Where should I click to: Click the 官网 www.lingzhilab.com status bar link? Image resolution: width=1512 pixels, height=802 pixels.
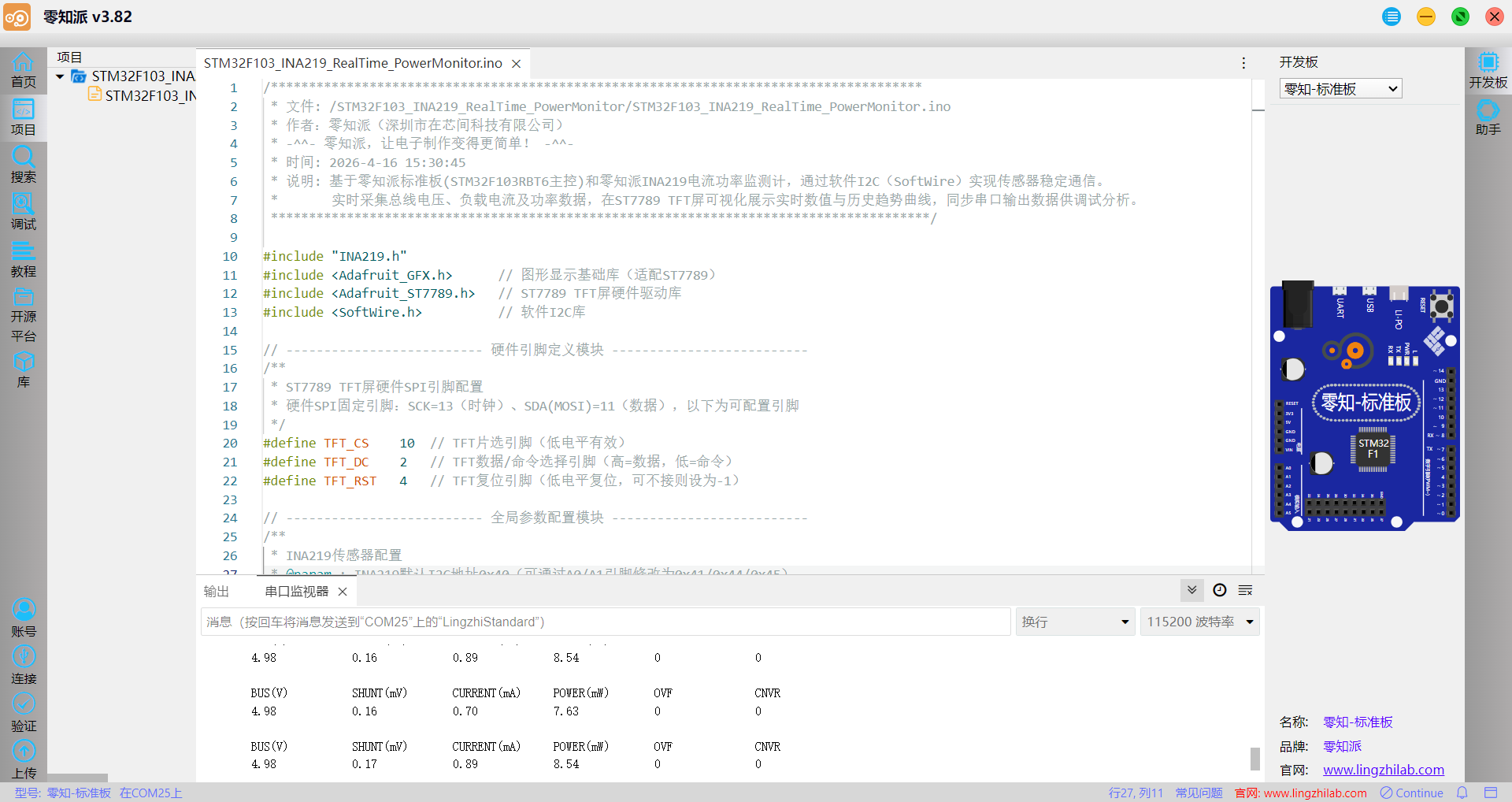click(x=1301, y=793)
